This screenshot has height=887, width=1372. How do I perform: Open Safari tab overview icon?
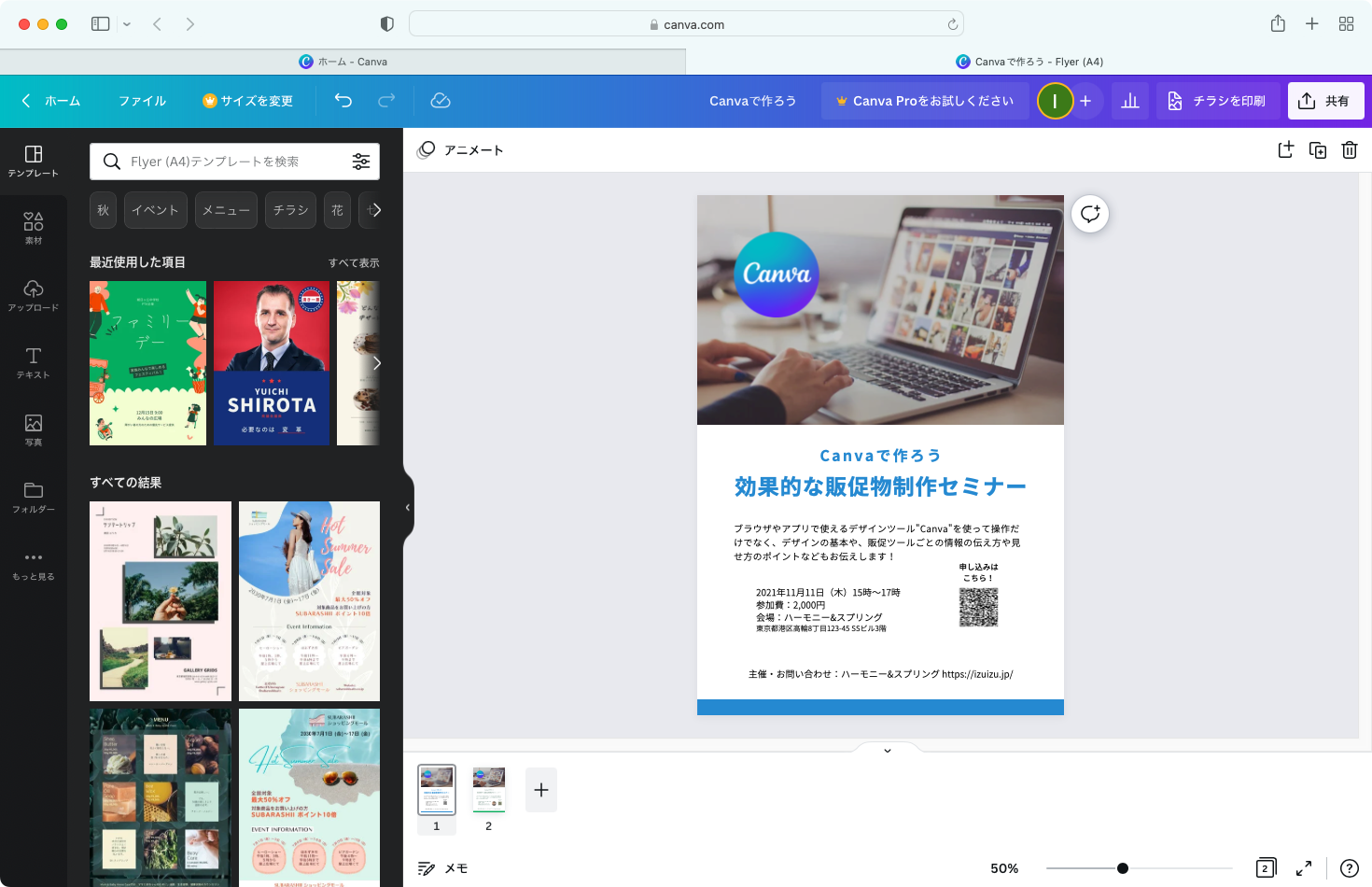pos(1346,24)
